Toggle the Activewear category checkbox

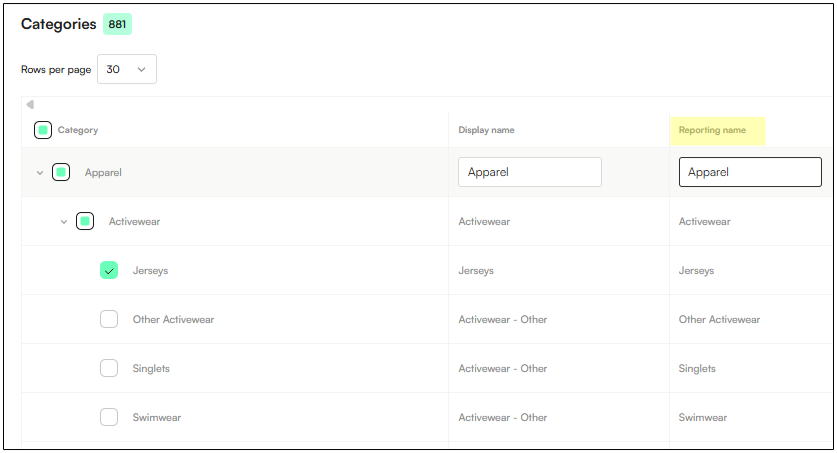(x=85, y=221)
